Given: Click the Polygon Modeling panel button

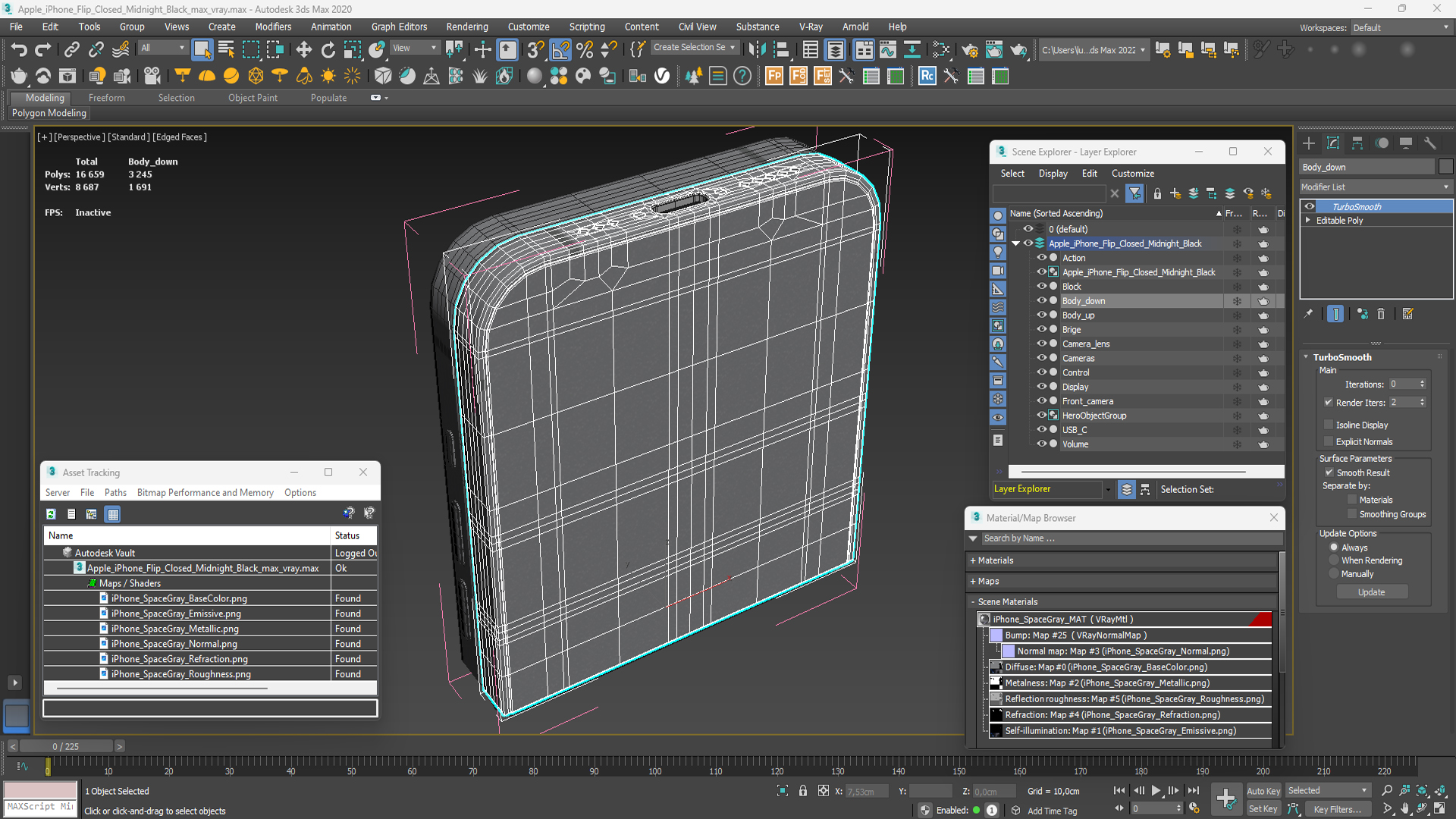Looking at the screenshot, I should pyautogui.click(x=49, y=113).
